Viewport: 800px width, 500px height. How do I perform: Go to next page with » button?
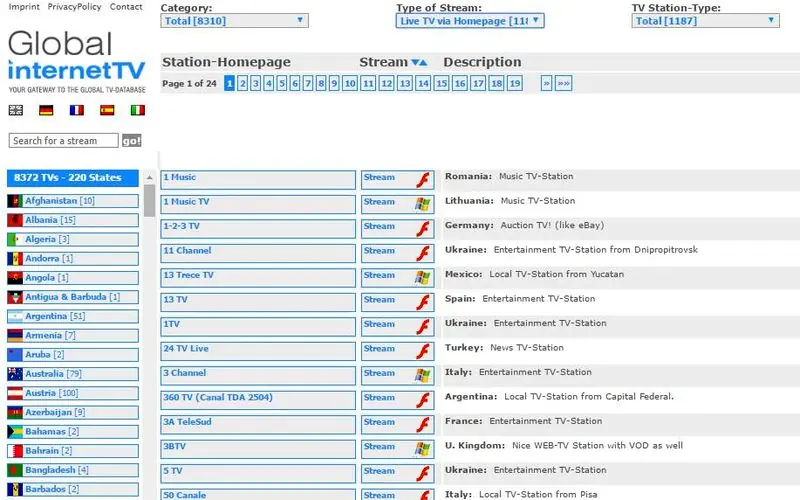point(546,83)
